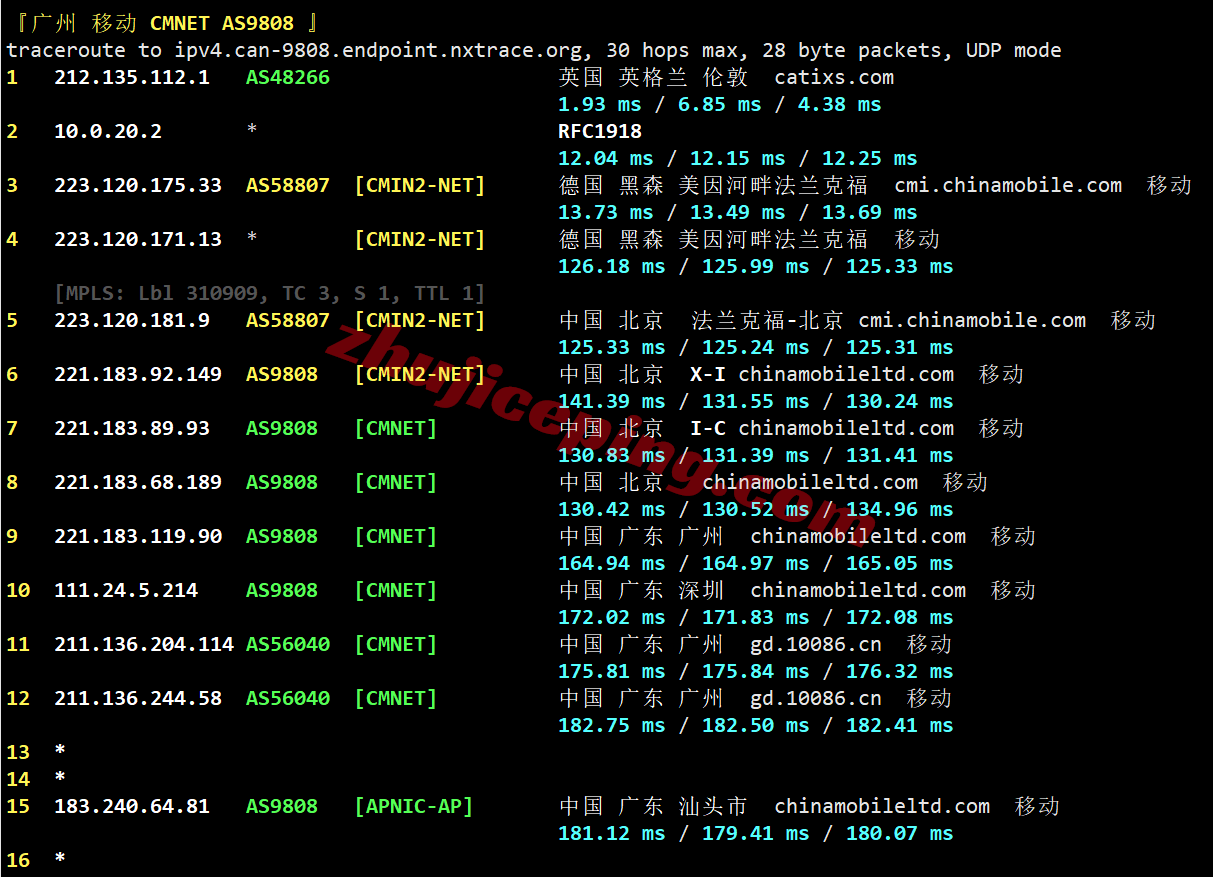Select the location 中国 广东 汕头市 on hop 15
The height and width of the screenshot is (877, 1213).
coord(653,806)
